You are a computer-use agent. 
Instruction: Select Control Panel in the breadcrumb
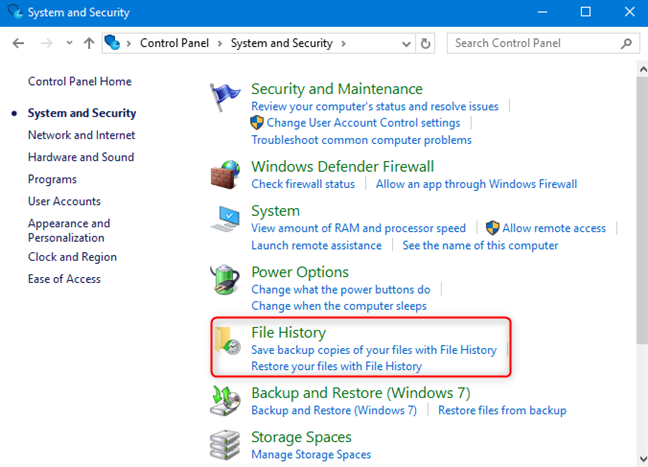pos(174,43)
